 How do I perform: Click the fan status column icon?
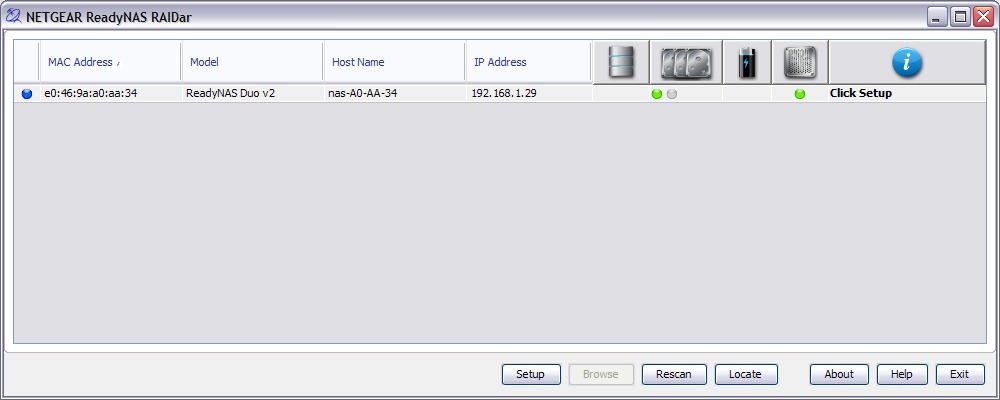point(800,63)
